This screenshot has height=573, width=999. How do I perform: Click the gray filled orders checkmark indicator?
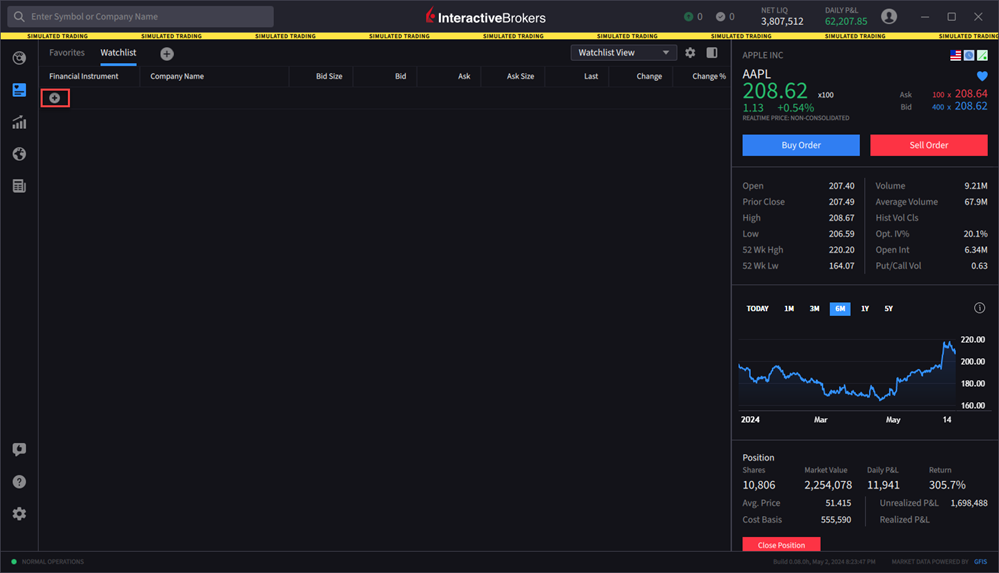click(x=721, y=17)
